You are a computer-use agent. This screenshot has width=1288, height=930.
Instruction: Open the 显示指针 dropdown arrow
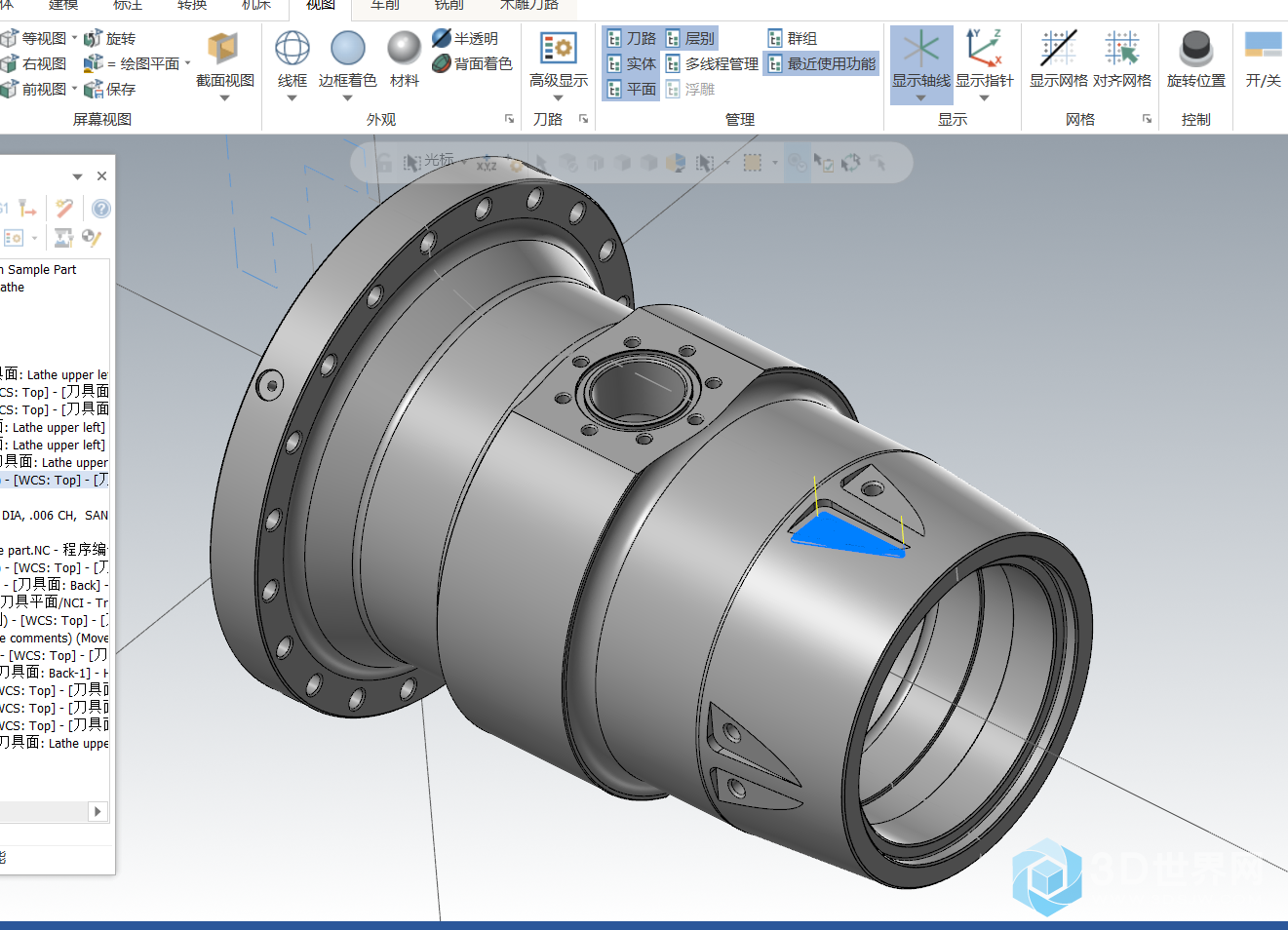point(984,97)
